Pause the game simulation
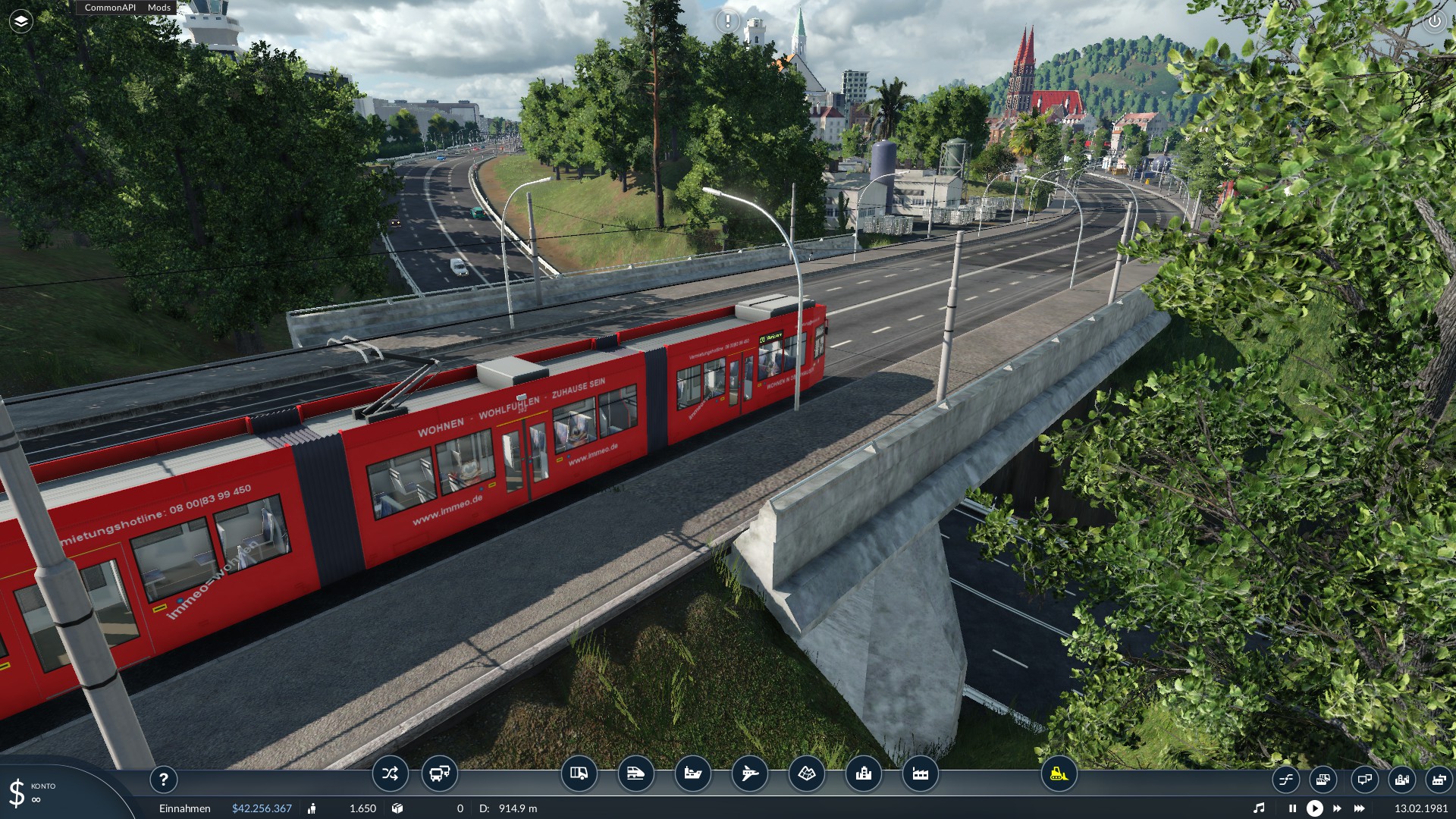The image size is (1456, 819). (x=1292, y=809)
